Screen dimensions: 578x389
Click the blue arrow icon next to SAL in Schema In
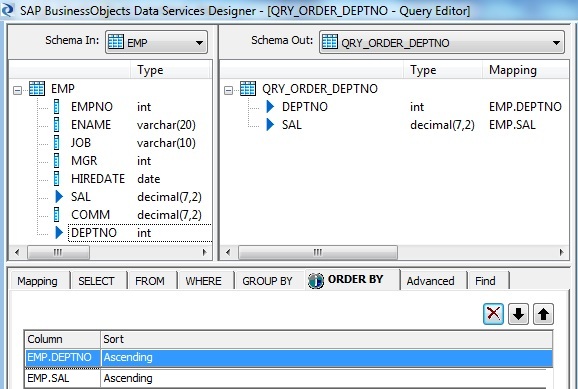click(59, 197)
